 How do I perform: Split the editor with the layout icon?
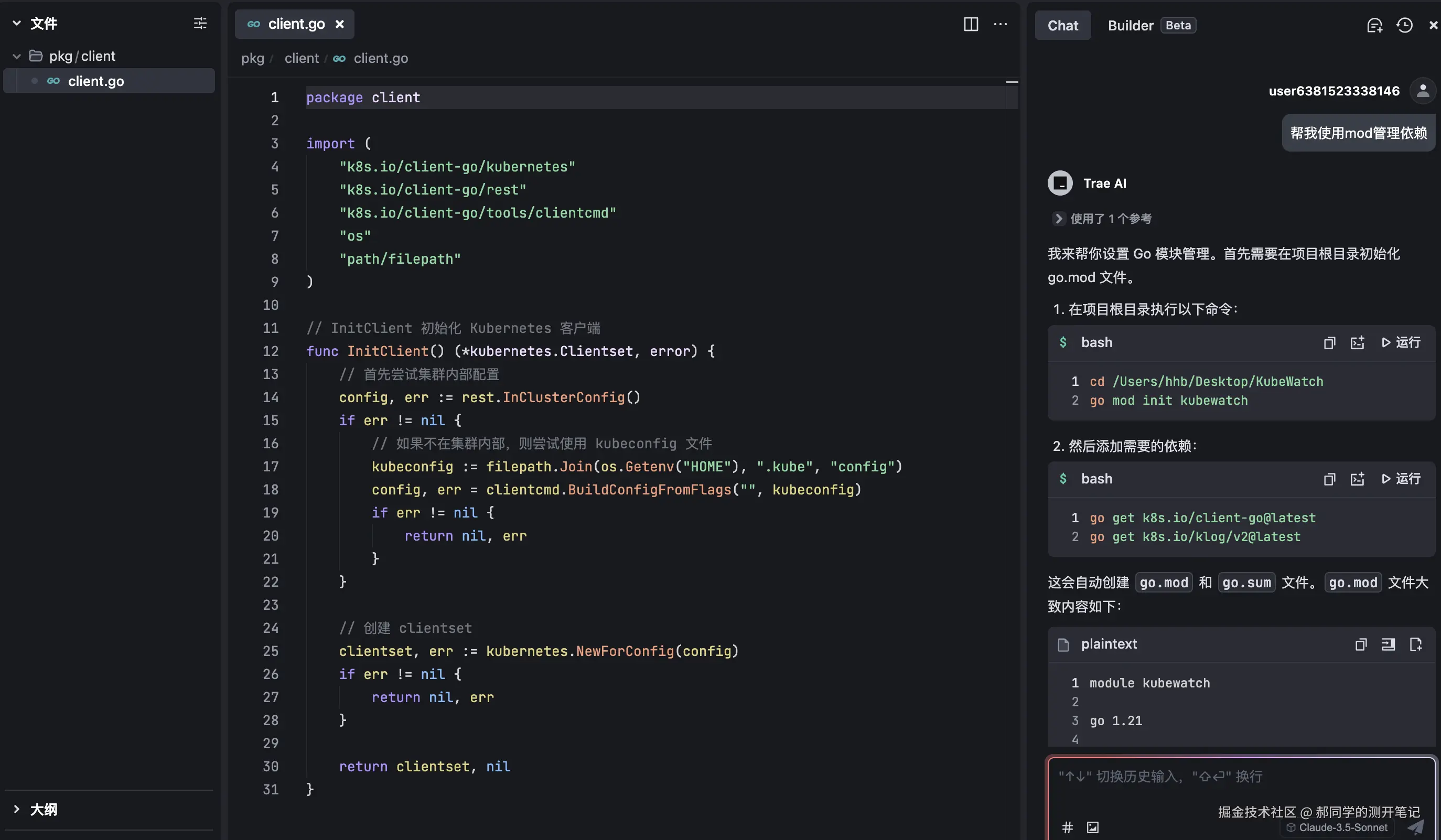tap(971, 24)
